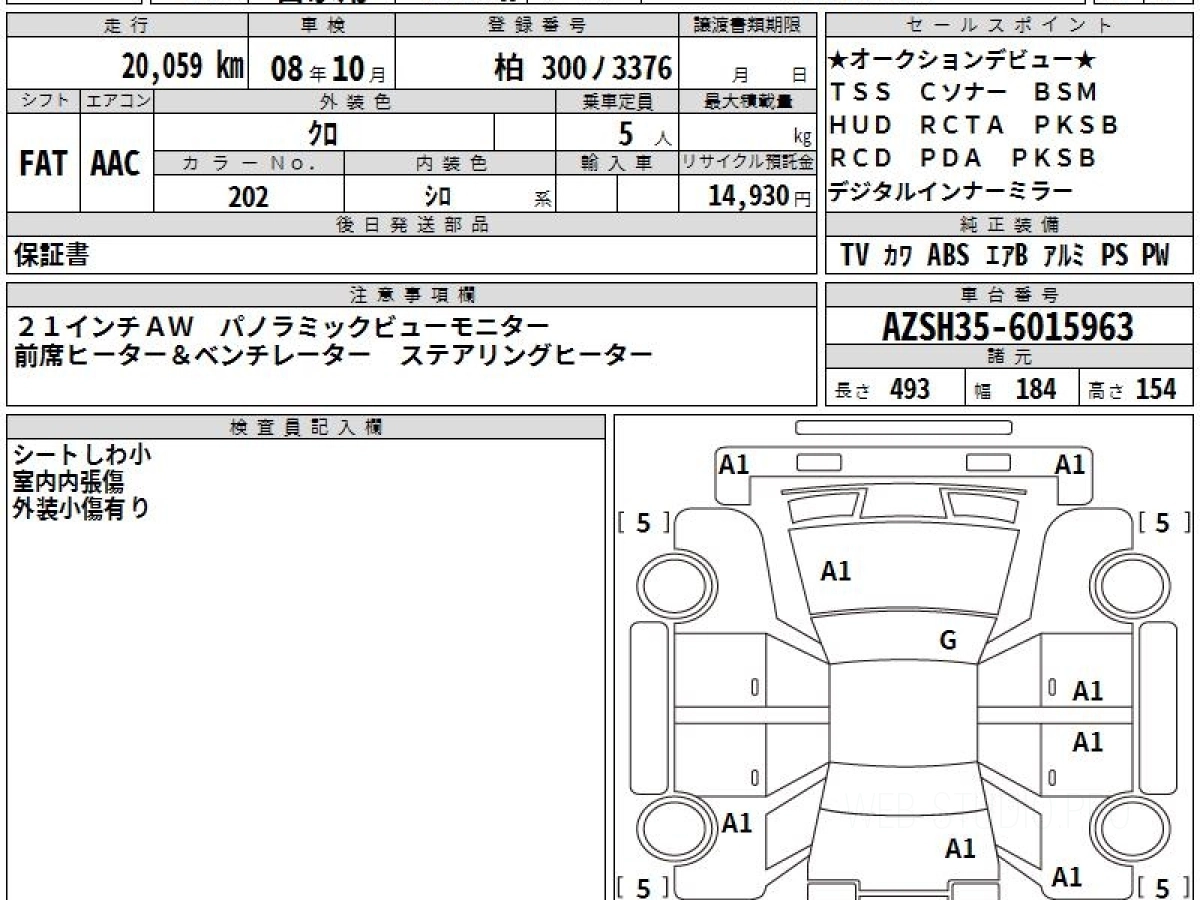The height and width of the screenshot is (900, 1200).
Task: Select the PS equipment item
Action: coord(1114,255)
